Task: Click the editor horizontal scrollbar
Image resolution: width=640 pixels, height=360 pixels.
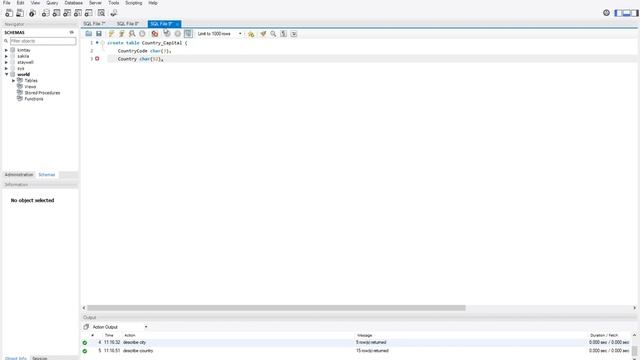Action: (x=276, y=308)
